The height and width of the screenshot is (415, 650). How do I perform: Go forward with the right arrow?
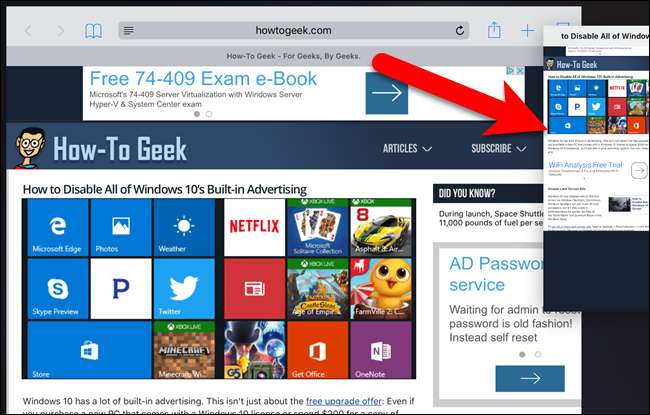(x=61, y=31)
